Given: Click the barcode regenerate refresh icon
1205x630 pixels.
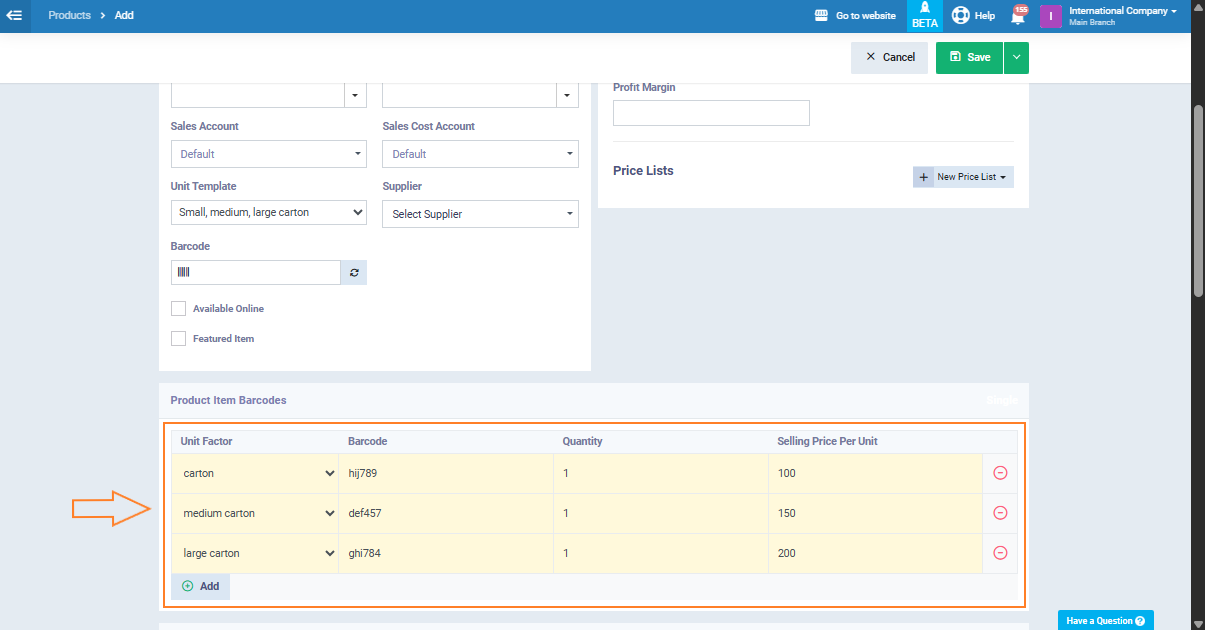Looking at the screenshot, I should coord(354,273).
